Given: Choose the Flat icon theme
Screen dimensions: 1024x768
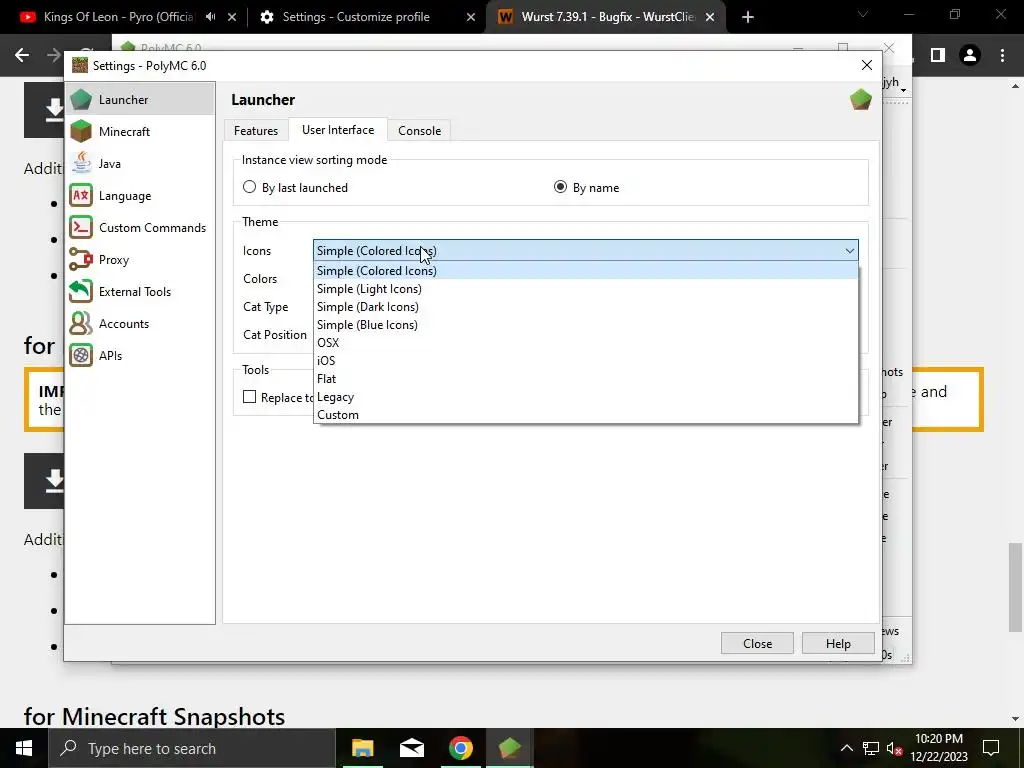Looking at the screenshot, I should click(x=586, y=379).
